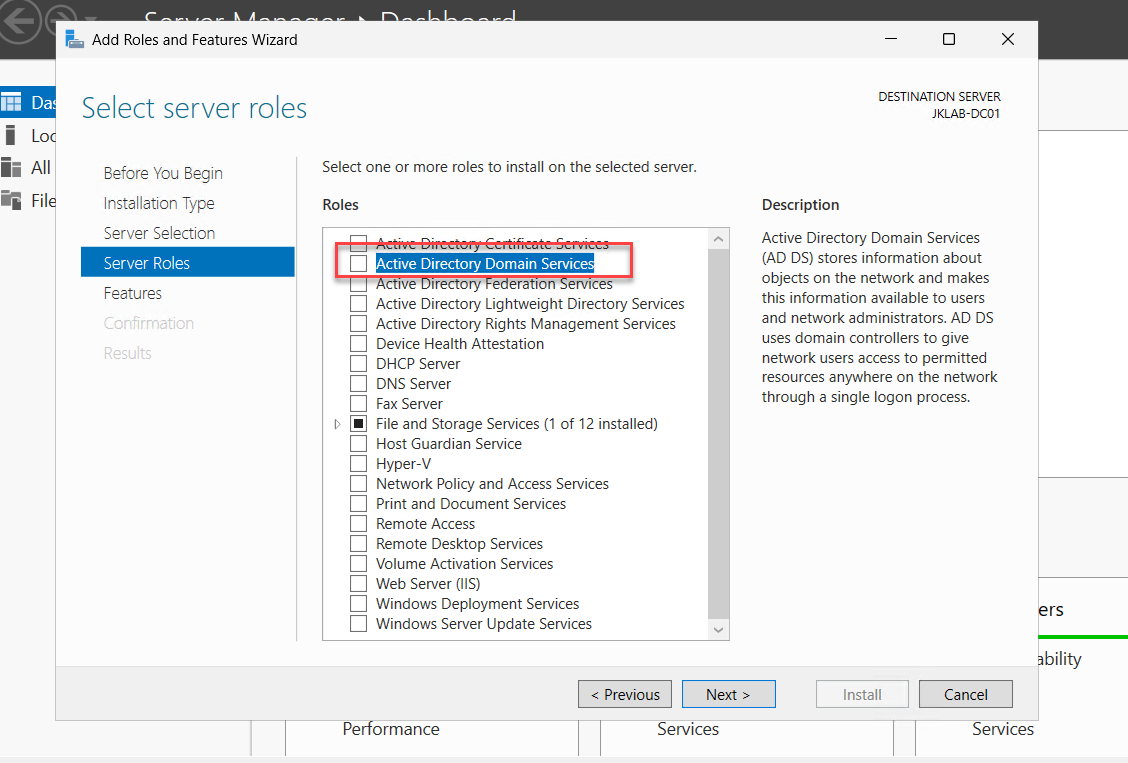Expand File and Storage Services tree node
Viewport: 1128px width, 763px height.
click(x=337, y=424)
